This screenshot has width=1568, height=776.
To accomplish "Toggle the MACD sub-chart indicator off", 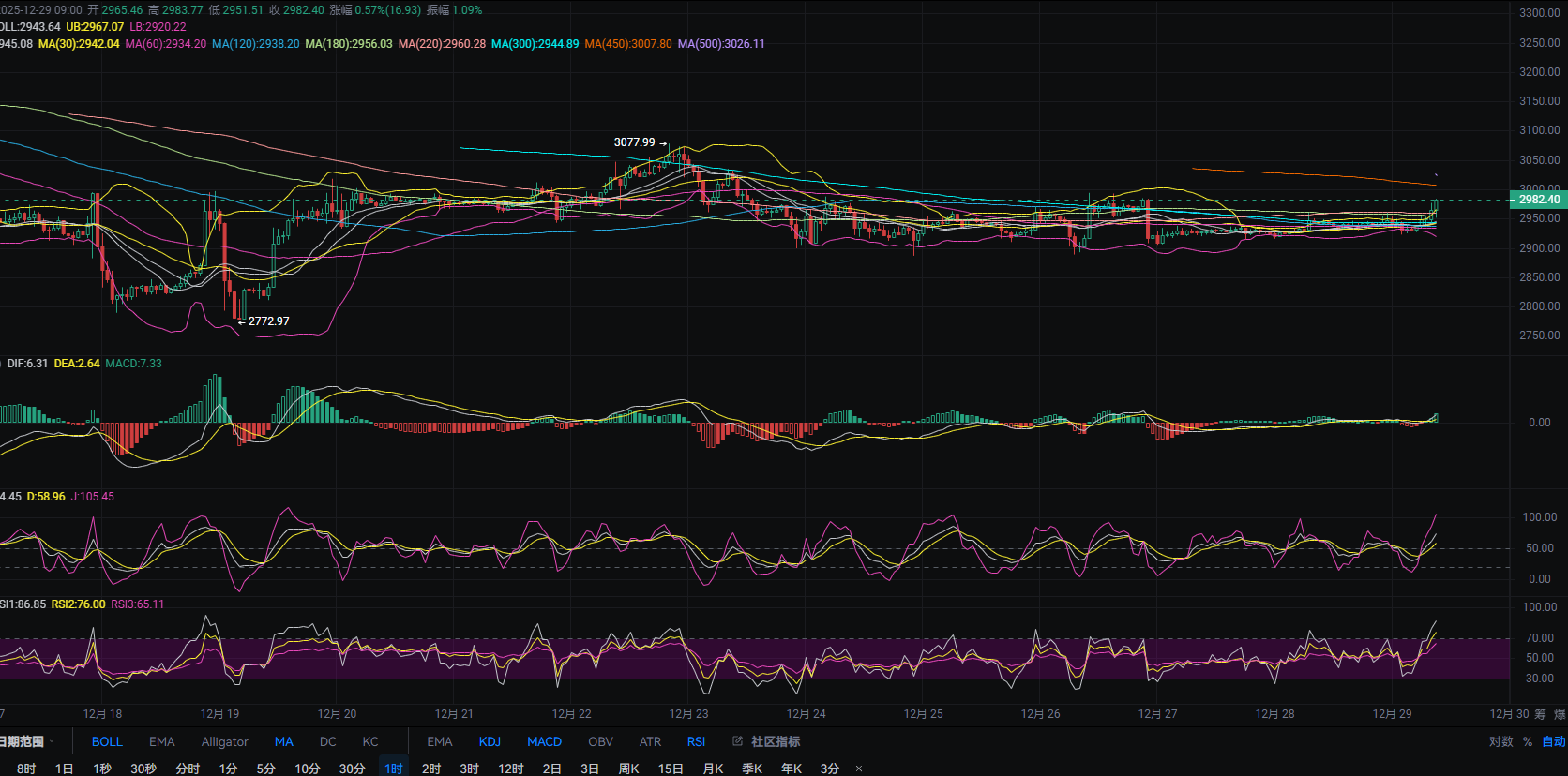I will [544, 741].
